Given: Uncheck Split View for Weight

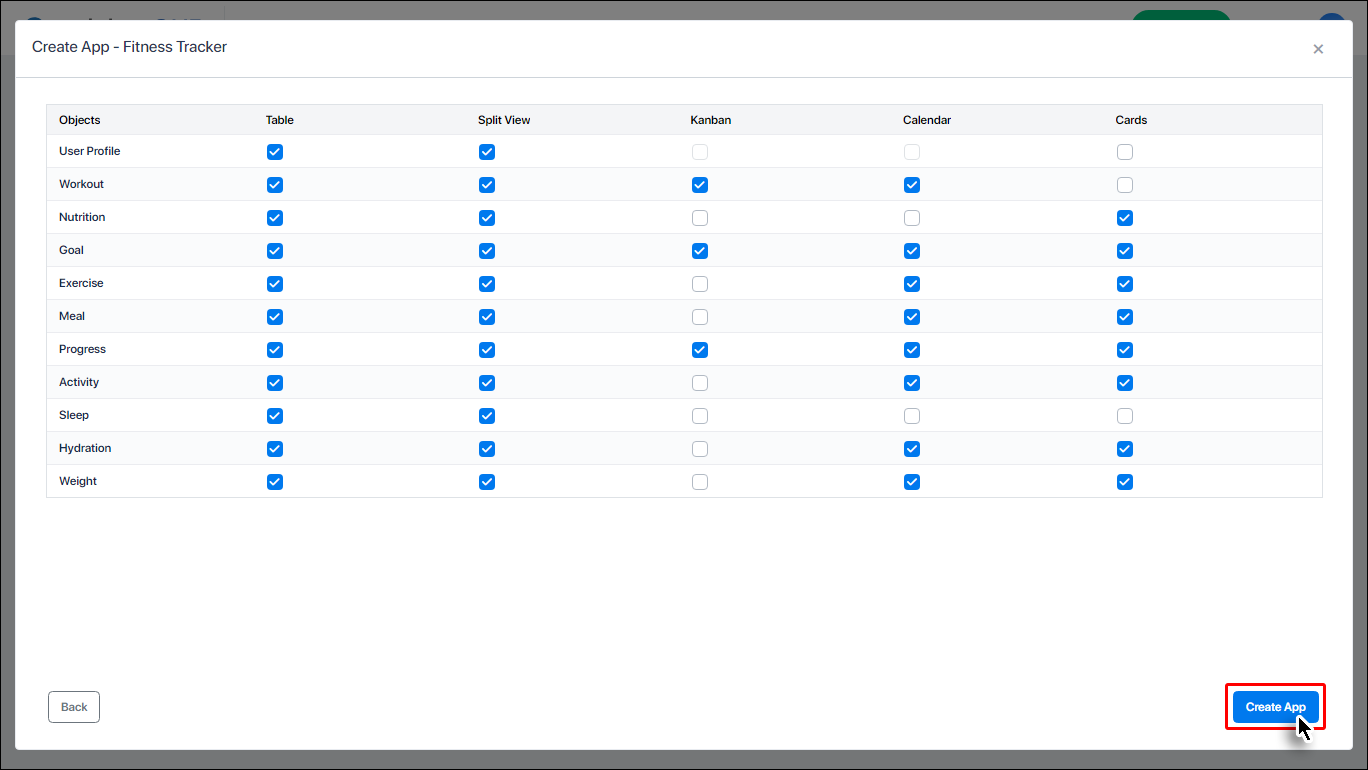Looking at the screenshot, I should point(487,482).
